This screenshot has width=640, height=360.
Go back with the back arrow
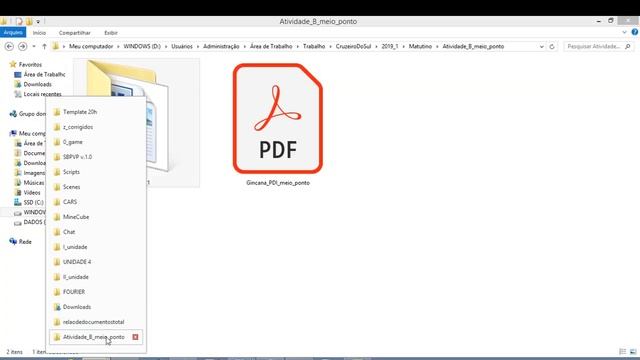[9, 47]
